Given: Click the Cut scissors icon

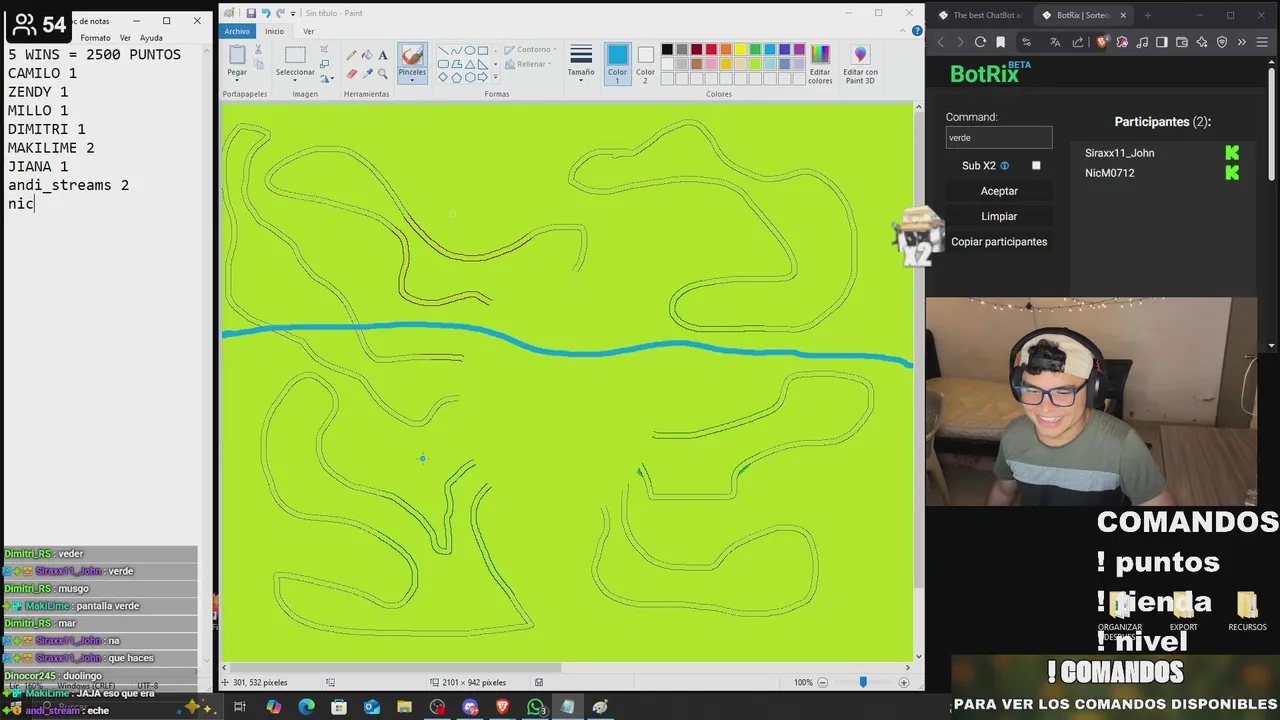Looking at the screenshot, I should (x=258, y=49).
